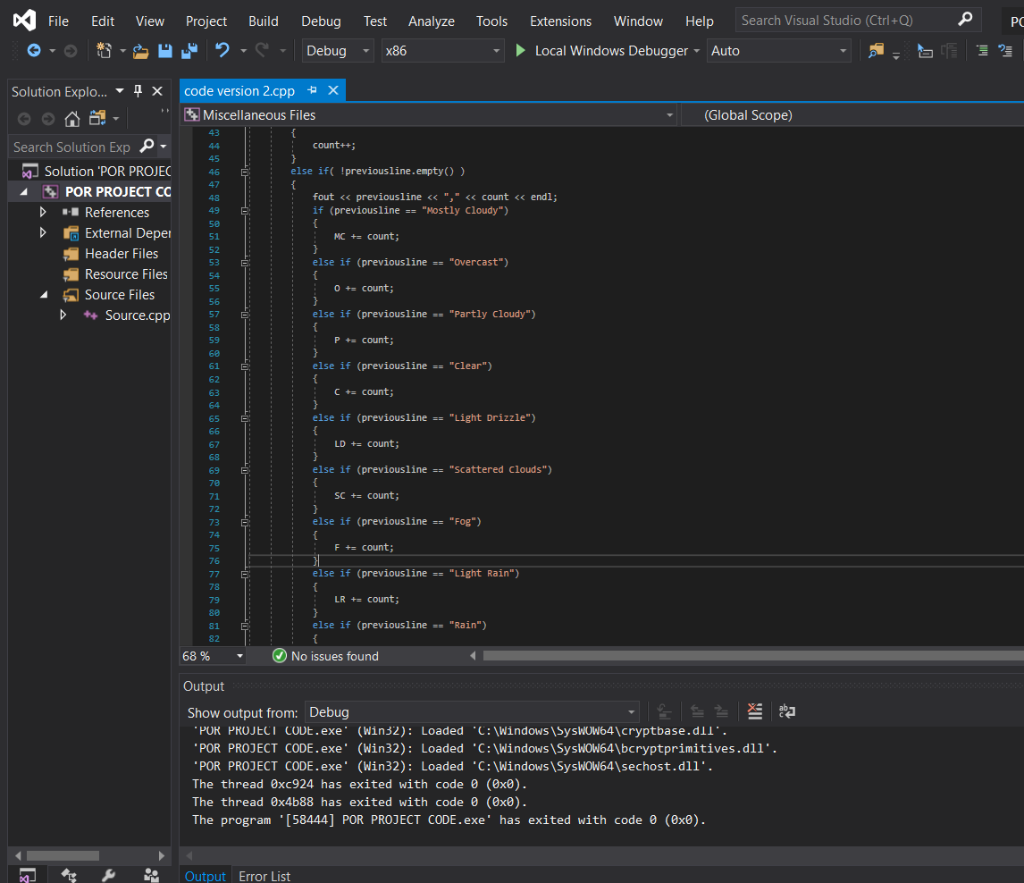Open the New Project icon
The height and width of the screenshot is (883, 1024).
pyautogui.click(x=104, y=50)
